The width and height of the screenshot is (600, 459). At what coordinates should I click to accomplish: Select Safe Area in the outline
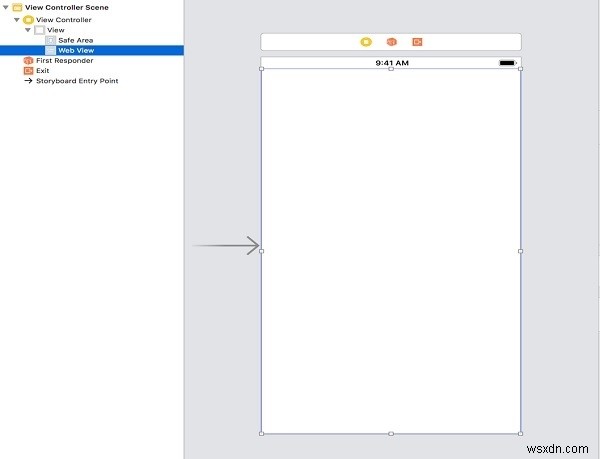coord(92,40)
